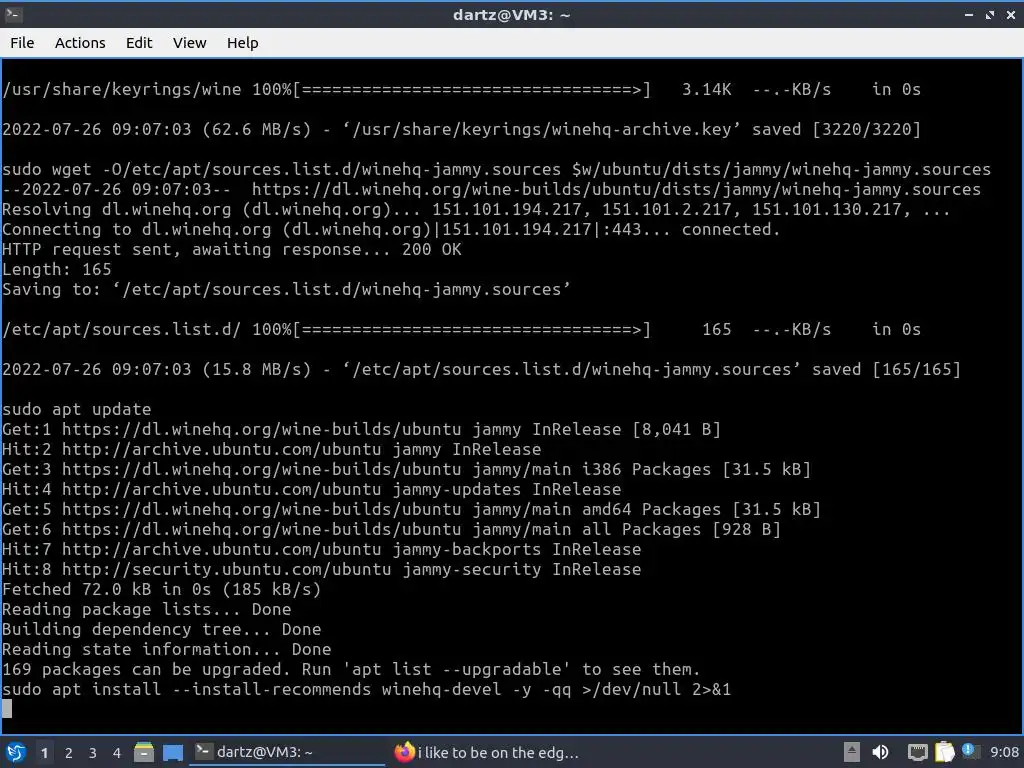Click the '169 packages can be upgraded' line
Image resolution: width=1024 pixels, height=768 pixels.
tap(351, 669)
